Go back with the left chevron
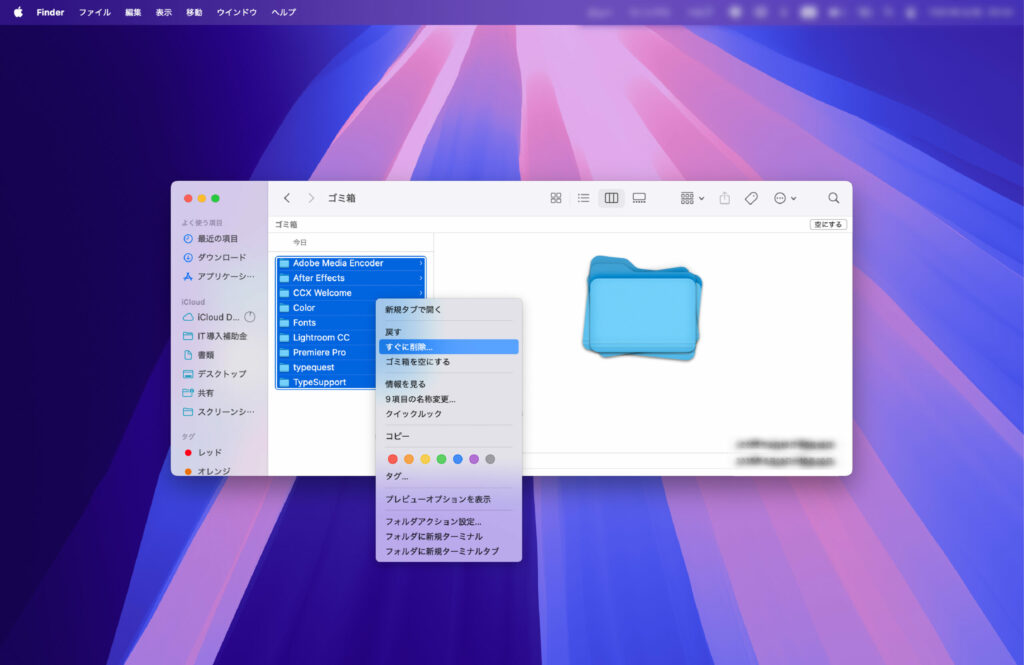This screenshot has width=1024, height=665. click(x=287, y=198)
